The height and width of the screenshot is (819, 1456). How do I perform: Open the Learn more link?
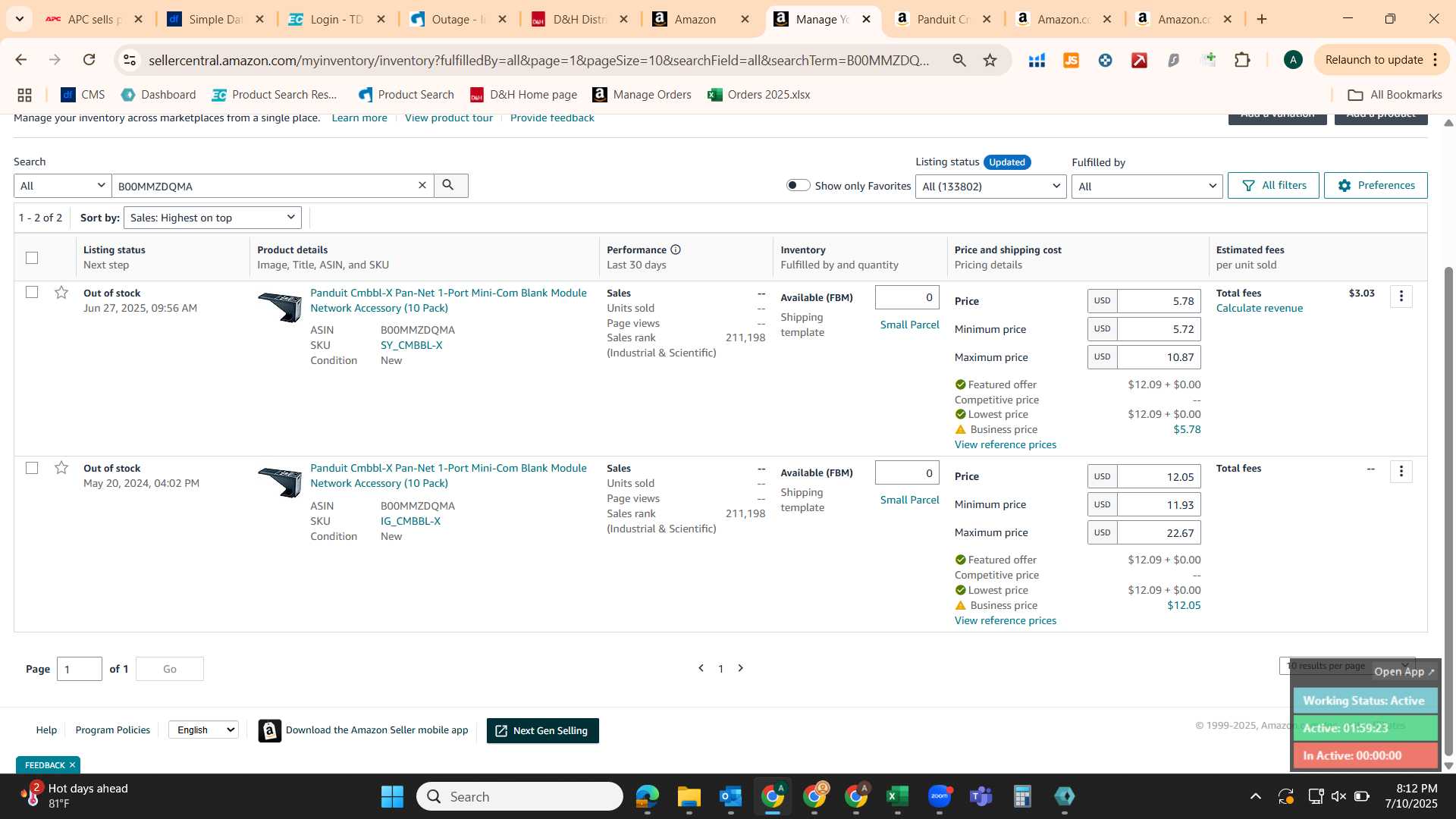(359, 118)
